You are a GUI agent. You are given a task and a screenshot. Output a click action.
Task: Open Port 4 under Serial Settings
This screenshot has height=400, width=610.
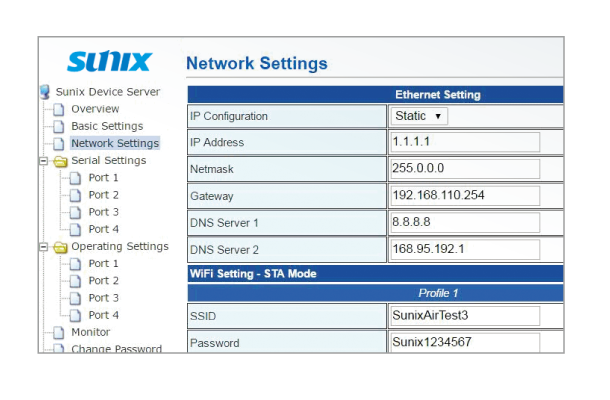pos(103,229)
